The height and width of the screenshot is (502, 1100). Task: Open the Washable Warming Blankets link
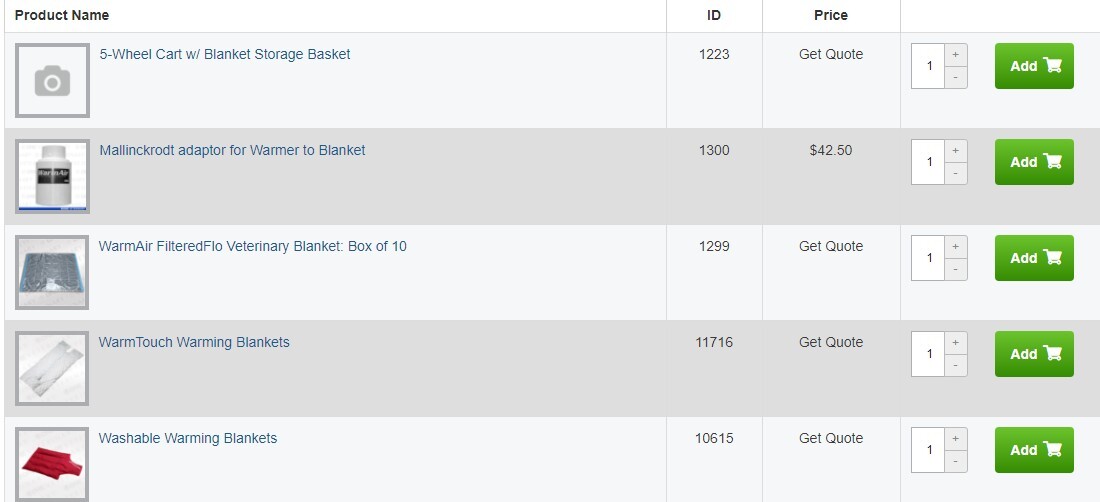188,438
